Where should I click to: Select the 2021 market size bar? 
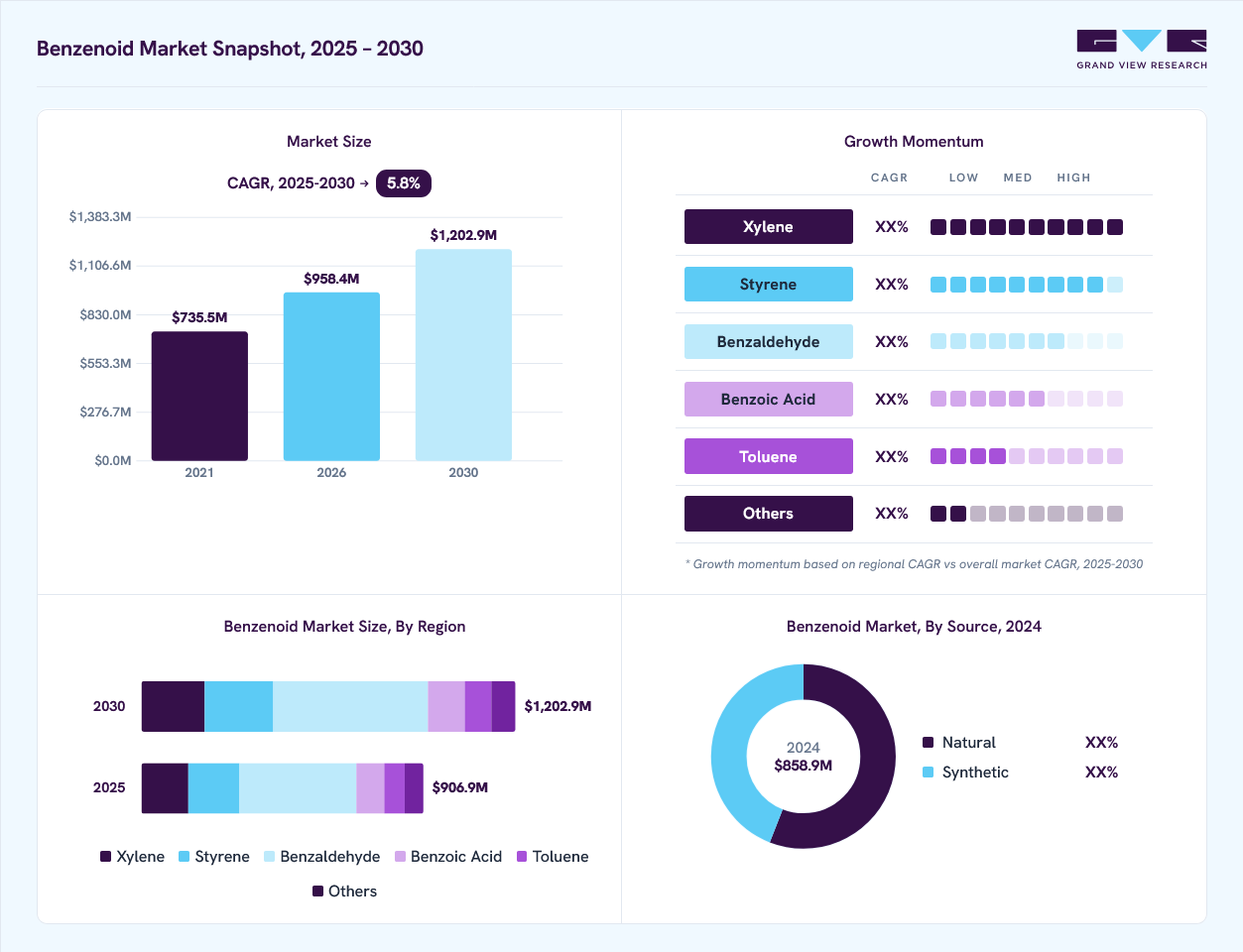(x=199, y=396)
